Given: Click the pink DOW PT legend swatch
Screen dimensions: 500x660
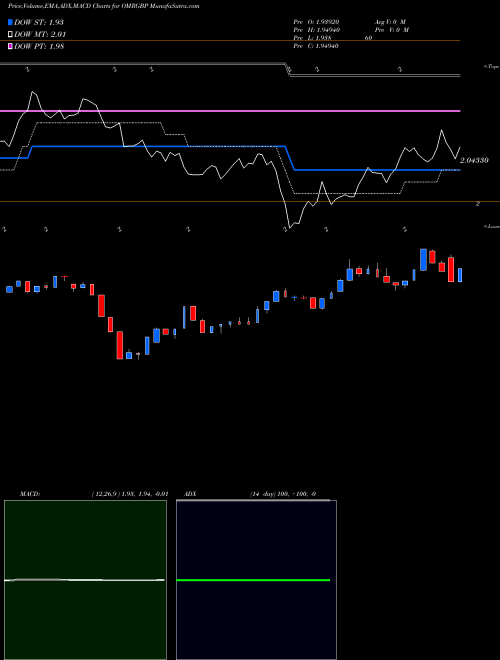Looking at the screenshot, I should pyautogui.click(x=11, y=46).
